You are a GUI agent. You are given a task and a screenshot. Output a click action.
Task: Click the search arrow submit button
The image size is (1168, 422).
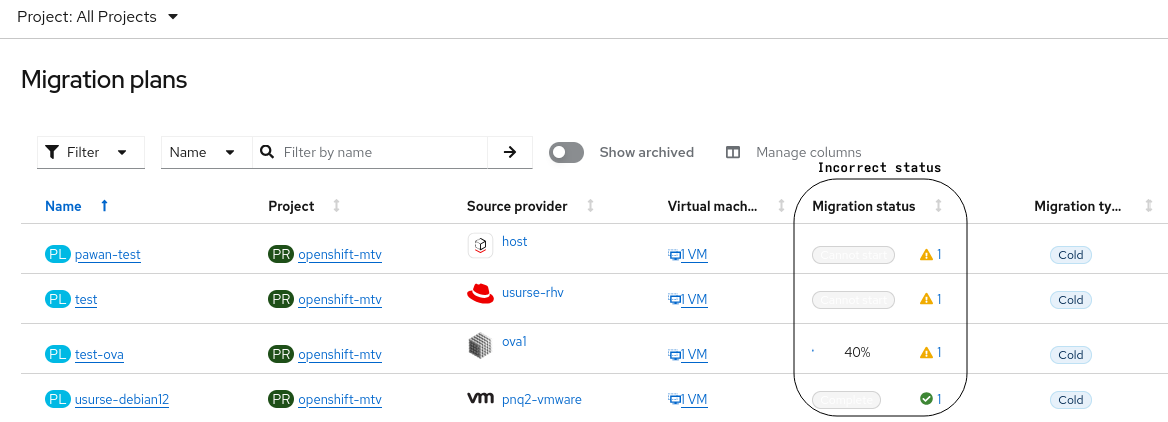(x=510, y=152)
